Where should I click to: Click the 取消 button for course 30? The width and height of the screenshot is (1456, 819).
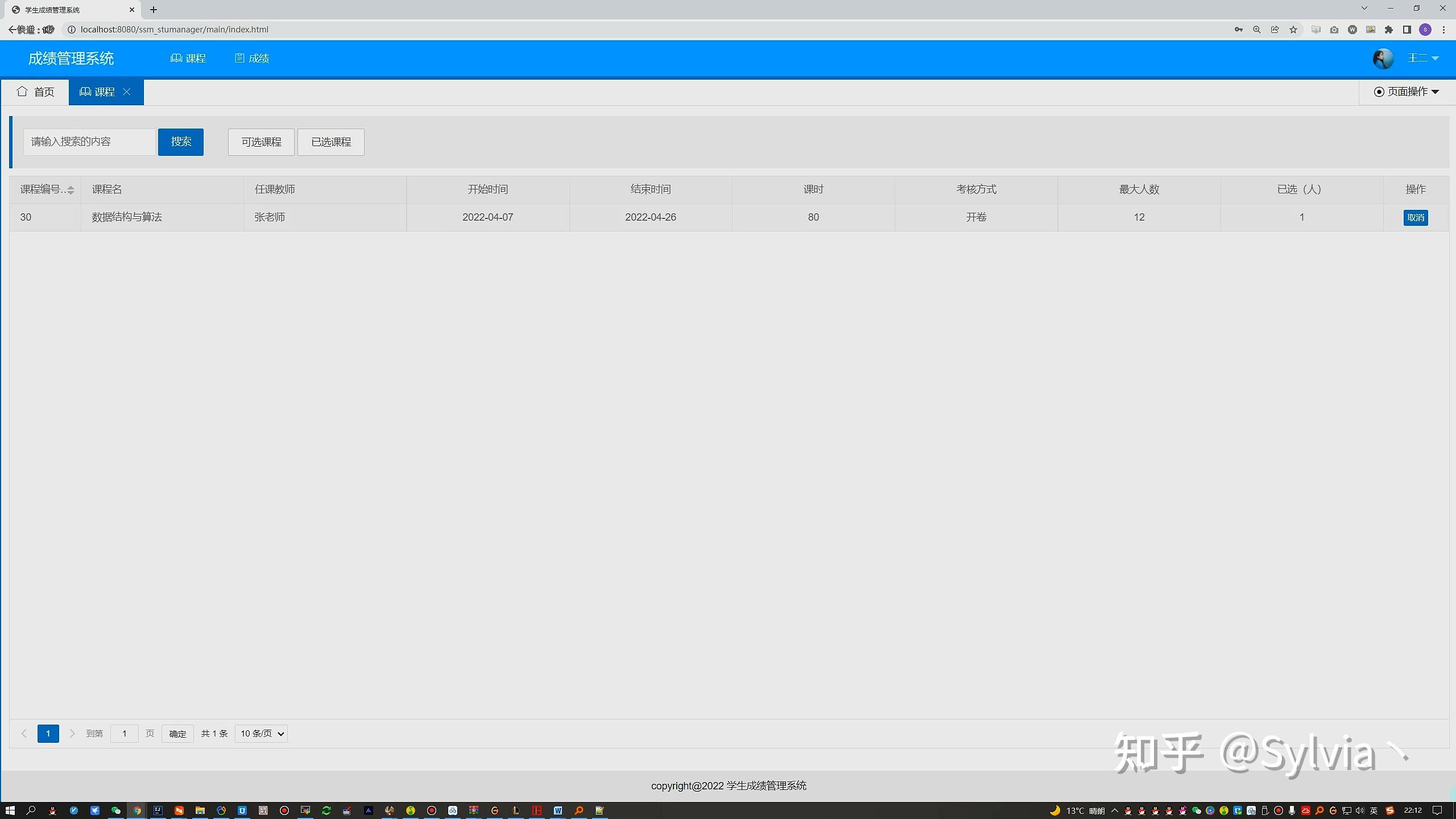coord(1416,217)
